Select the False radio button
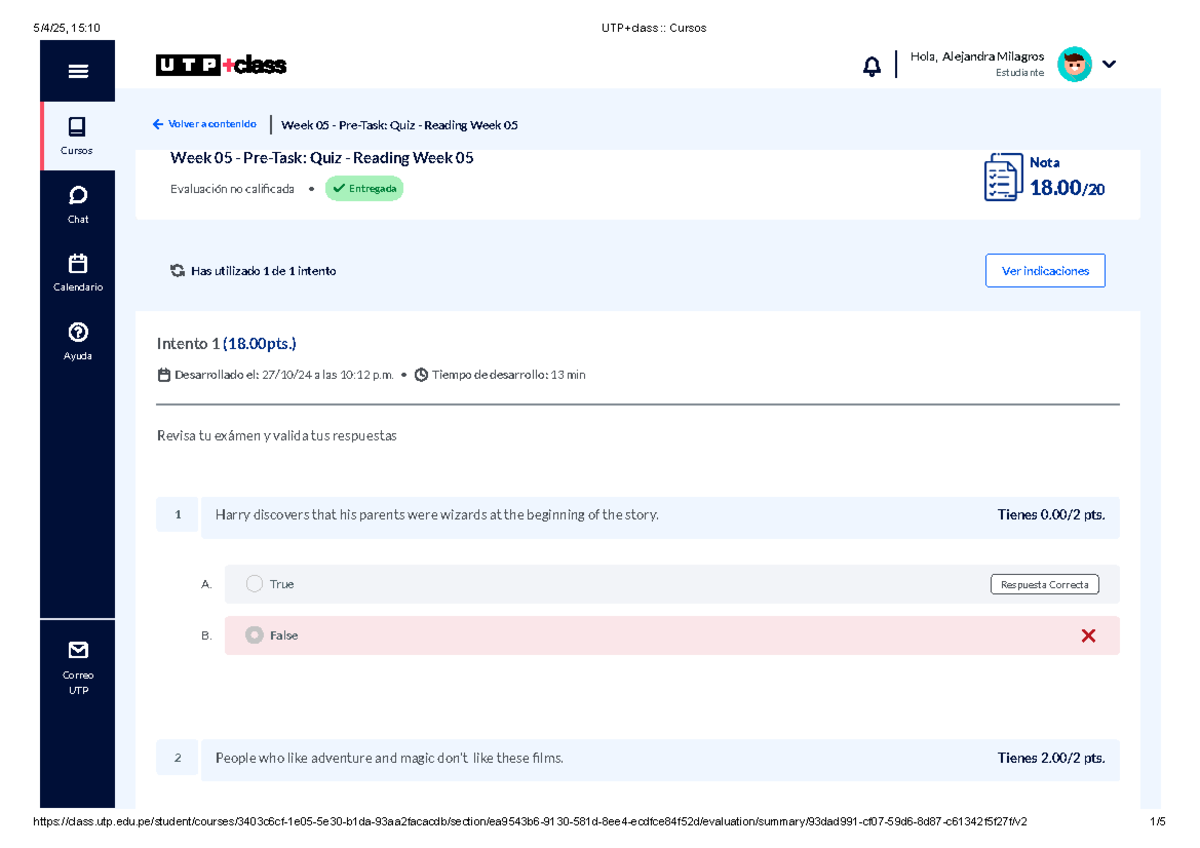This screenshot has height=848, width=1200. click(x=254, y=635)
